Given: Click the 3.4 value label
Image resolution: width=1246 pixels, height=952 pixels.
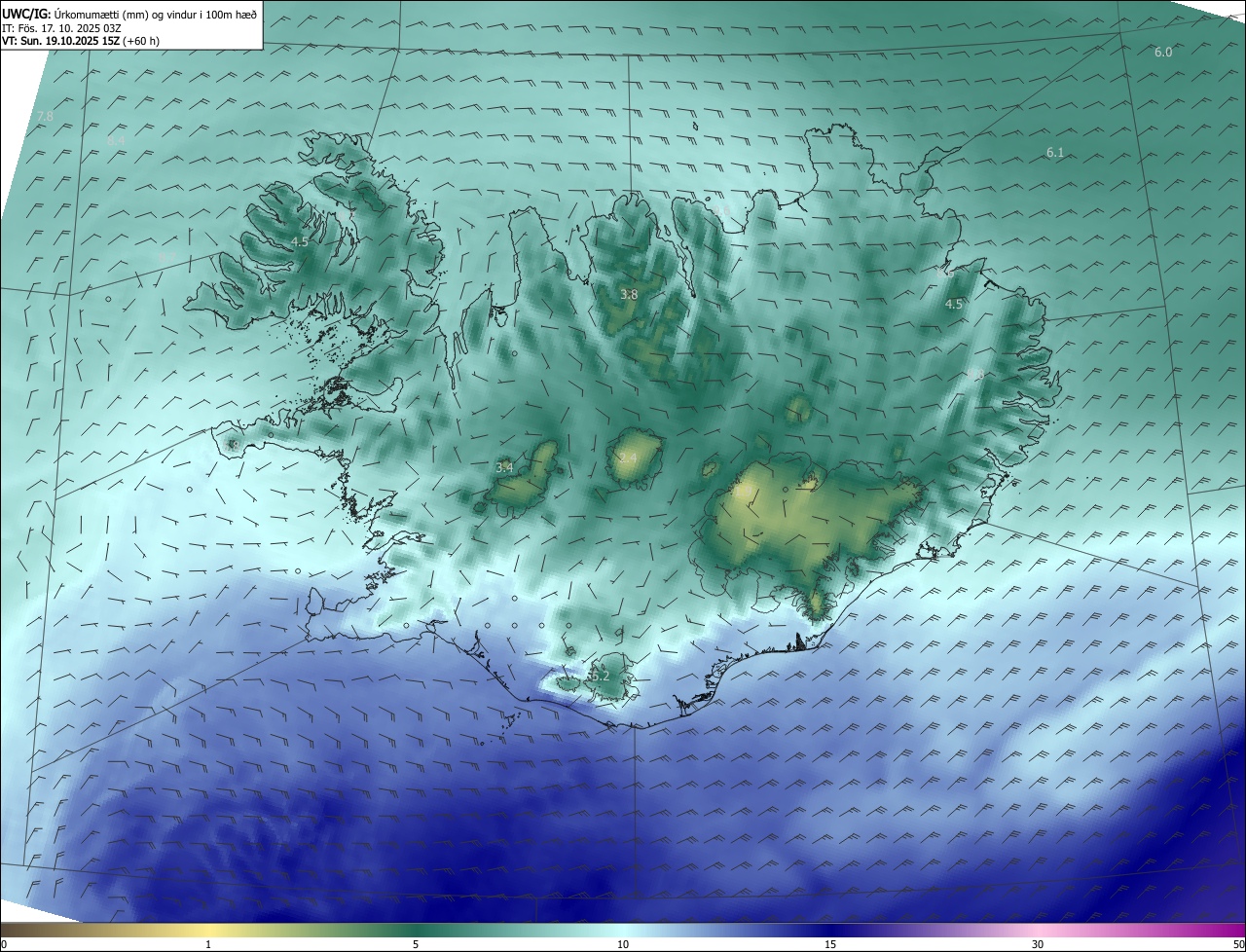Looking at the screenshot, I should (x=504, y=468).
